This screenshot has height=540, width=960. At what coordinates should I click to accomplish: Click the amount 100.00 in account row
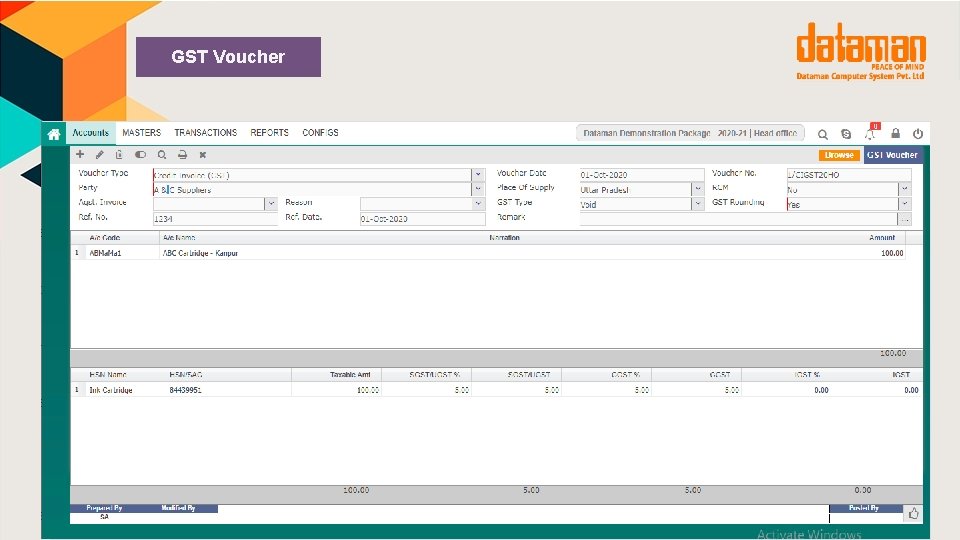click(892, 253)
